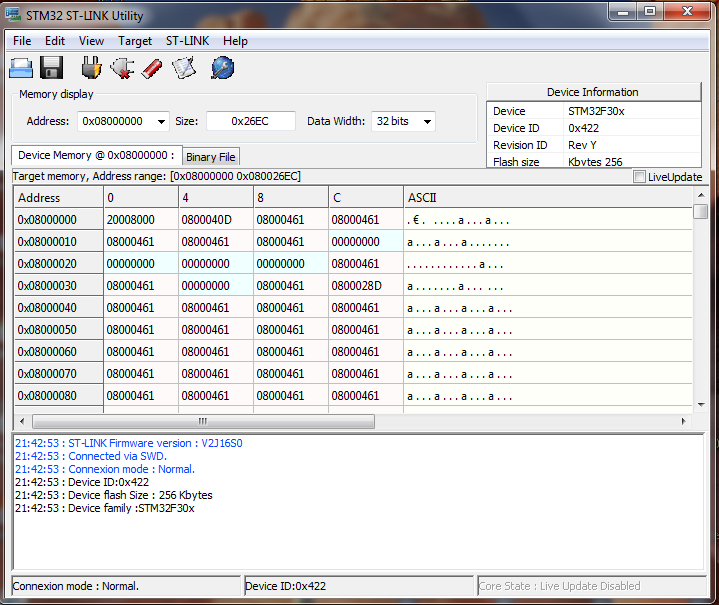Image resolution: width=719 pixels, height=605 pixels.
Task: Open the File menu
Action: (22, 41)
